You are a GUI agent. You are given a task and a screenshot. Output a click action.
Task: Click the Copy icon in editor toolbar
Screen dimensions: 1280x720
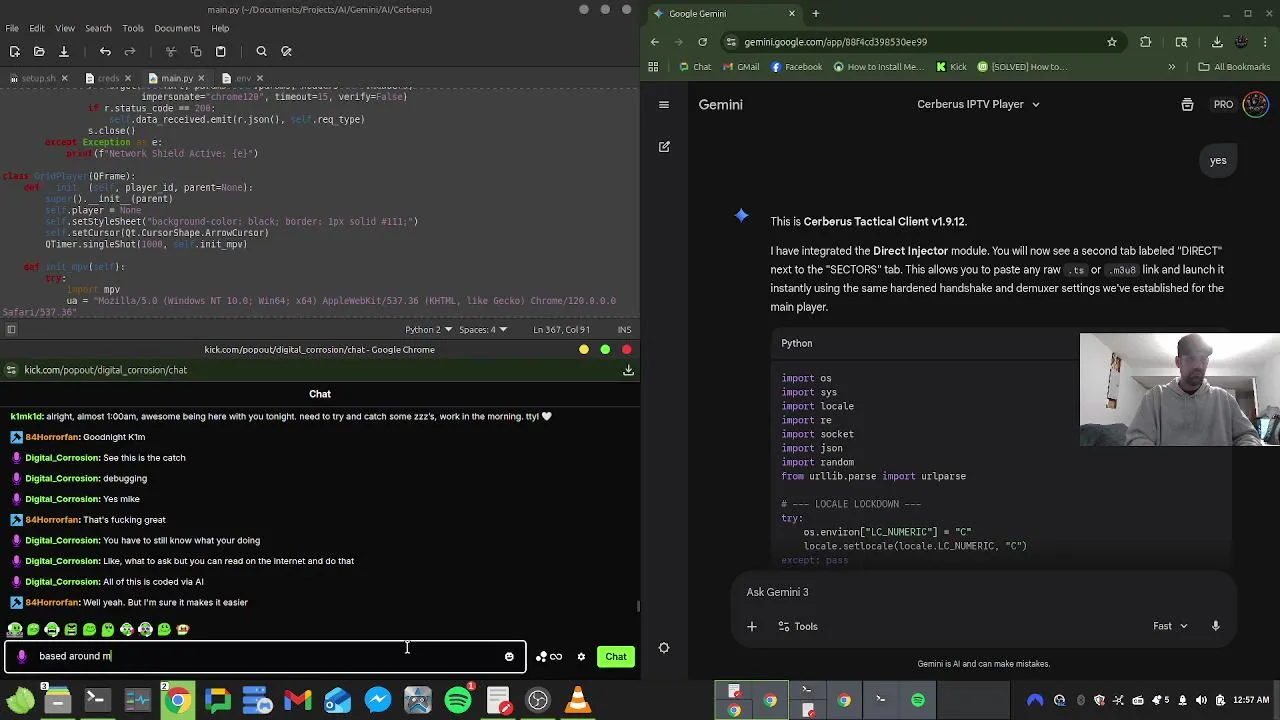196,51
